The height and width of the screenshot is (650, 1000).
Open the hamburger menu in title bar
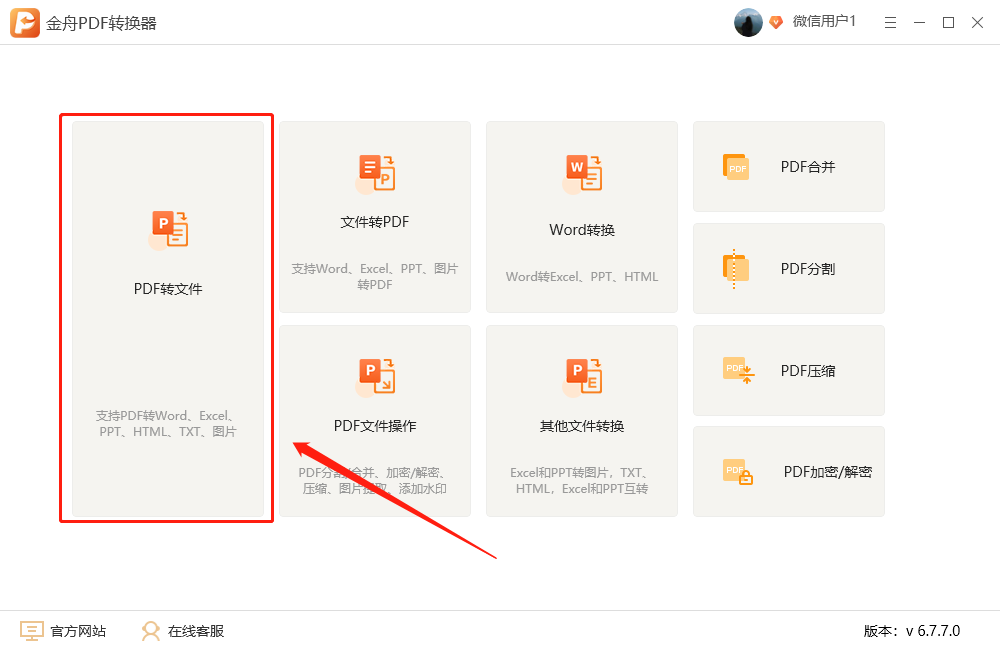coord(890,23)
